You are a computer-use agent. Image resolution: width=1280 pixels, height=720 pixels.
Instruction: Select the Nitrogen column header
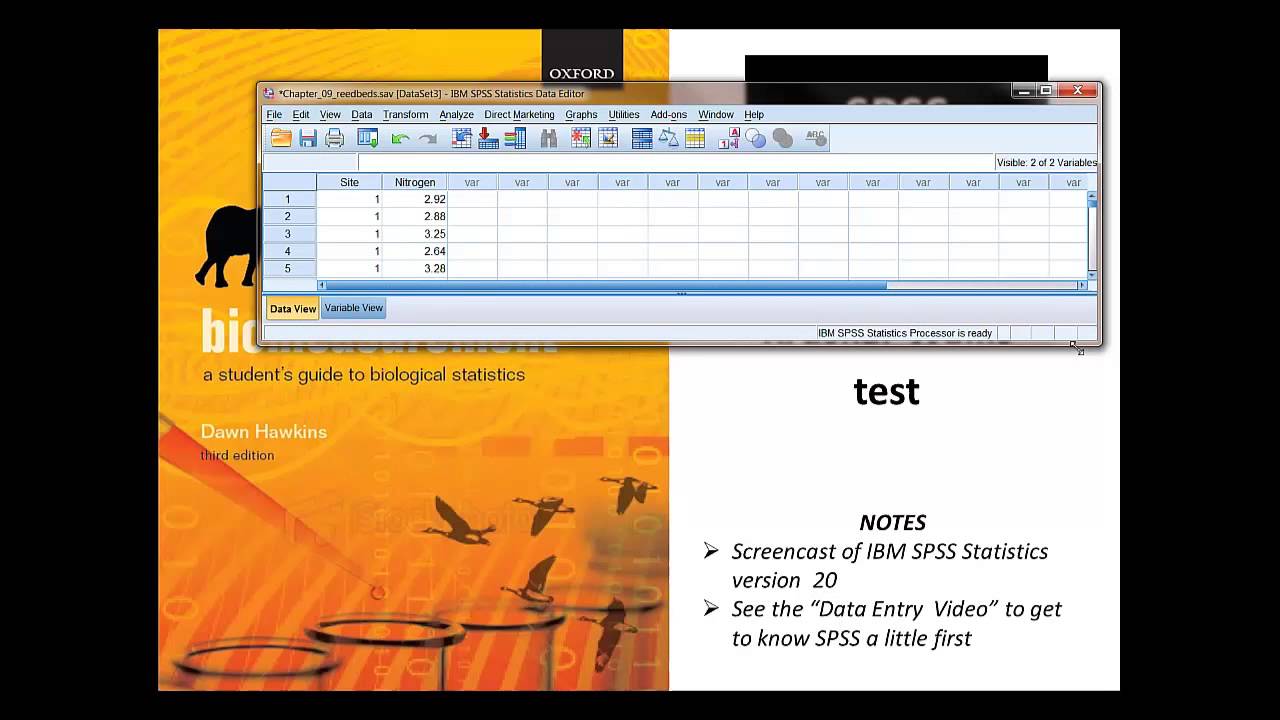(415, 182)
